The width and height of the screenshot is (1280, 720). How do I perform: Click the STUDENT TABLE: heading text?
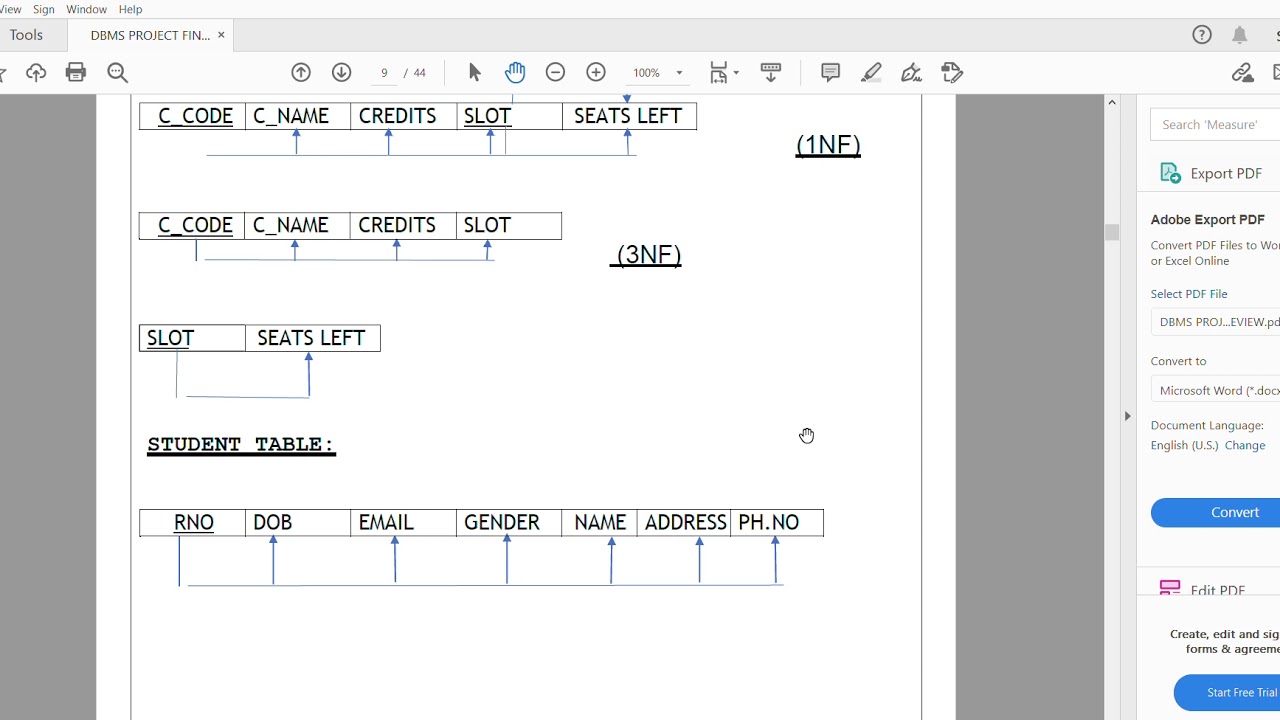(241, 444)
